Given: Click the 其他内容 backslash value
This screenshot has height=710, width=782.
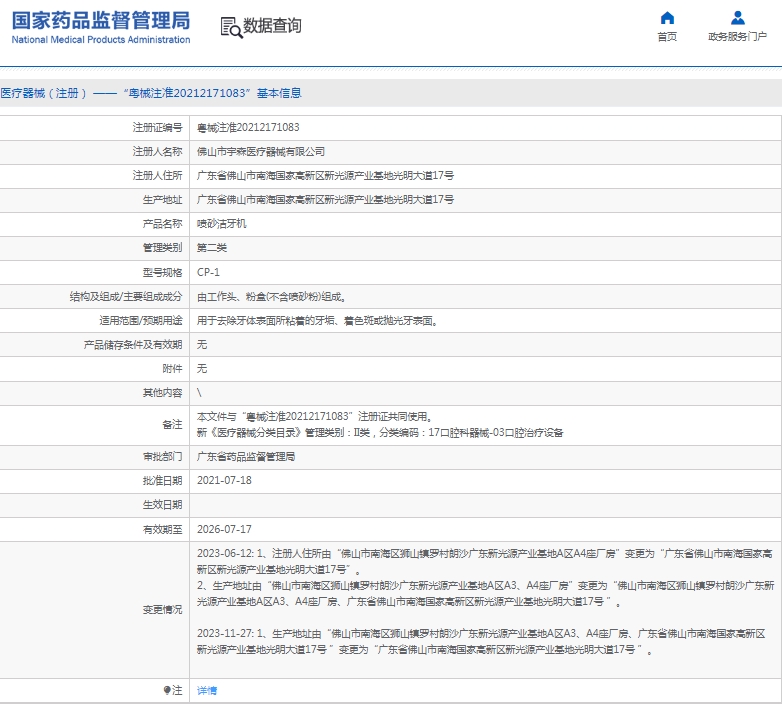Looking at the screenshot, I should point(199,393).
